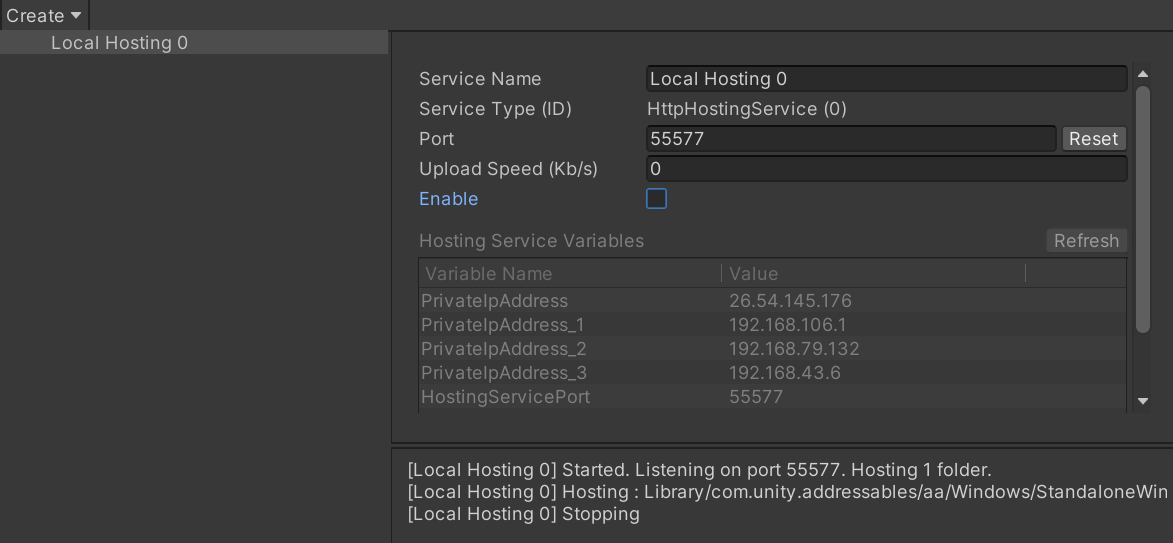This screenshot has width=1173, height=543.
Task: Open the Create dropdown menu
Action: [44, 15]
